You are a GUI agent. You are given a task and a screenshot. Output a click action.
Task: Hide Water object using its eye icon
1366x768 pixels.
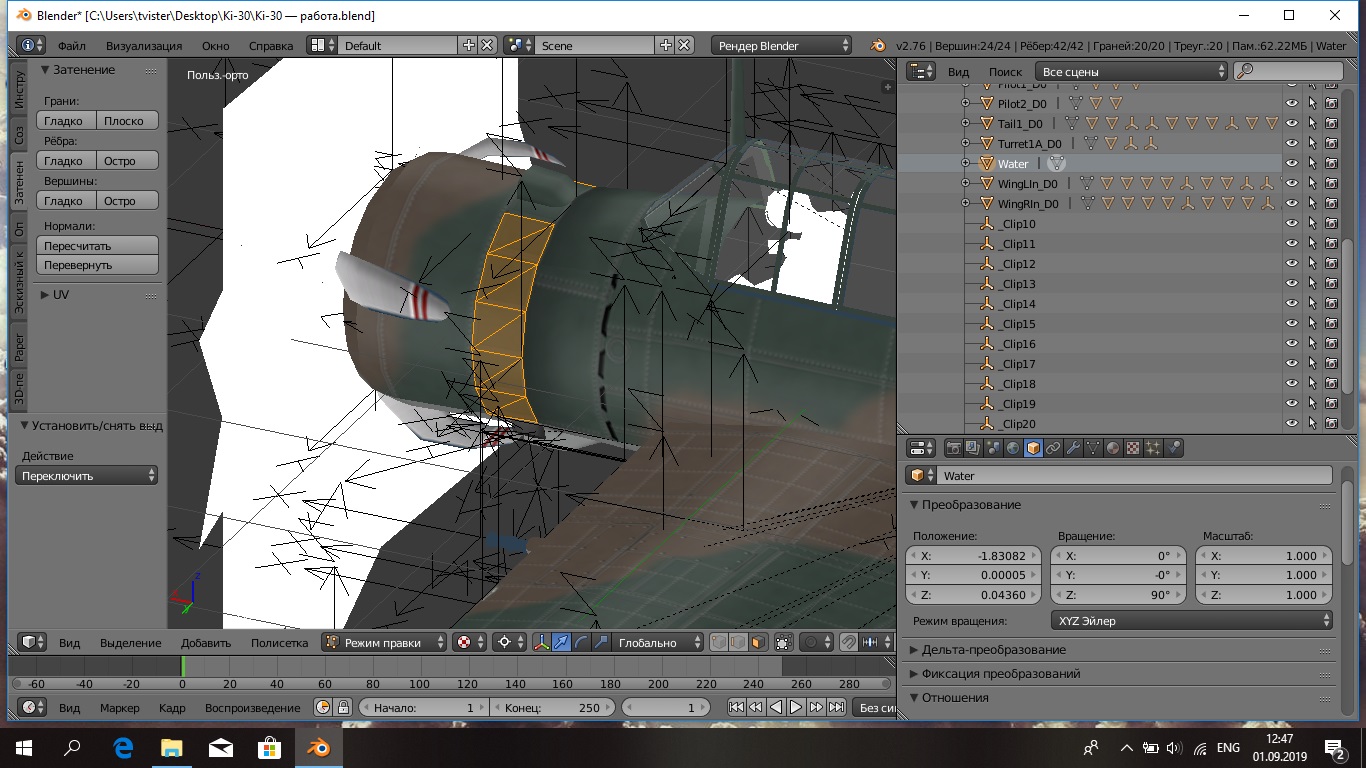point(1292,164)
